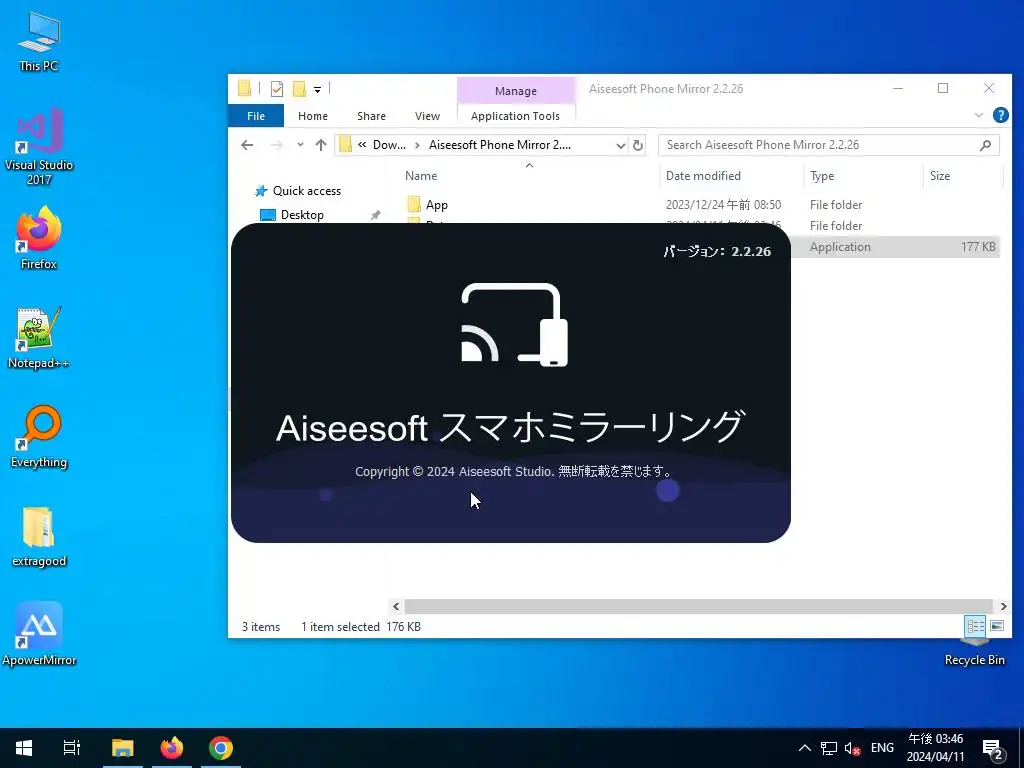The width and height of the screenshot is (1024, 768).
Task: Open extragood folder on desktop
Action: pos(39,536)
